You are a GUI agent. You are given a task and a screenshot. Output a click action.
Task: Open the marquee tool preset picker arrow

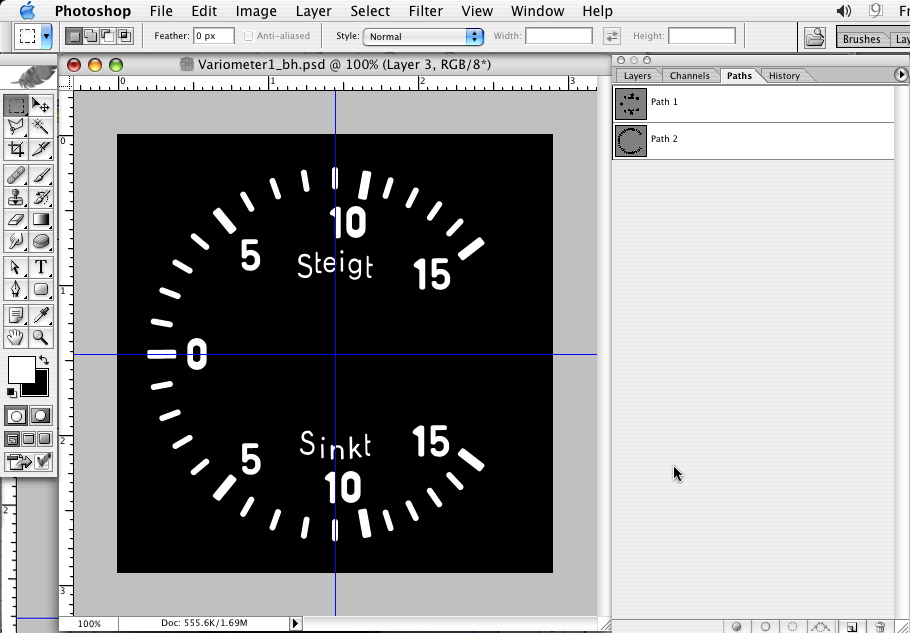tap(46, 36)
